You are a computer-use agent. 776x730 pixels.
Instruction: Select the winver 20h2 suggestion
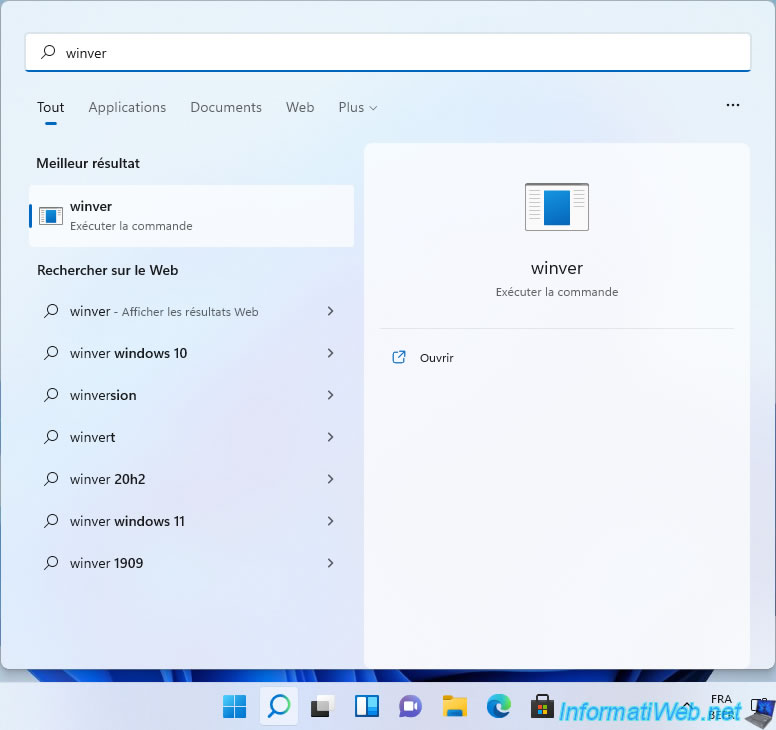point(192,479)
